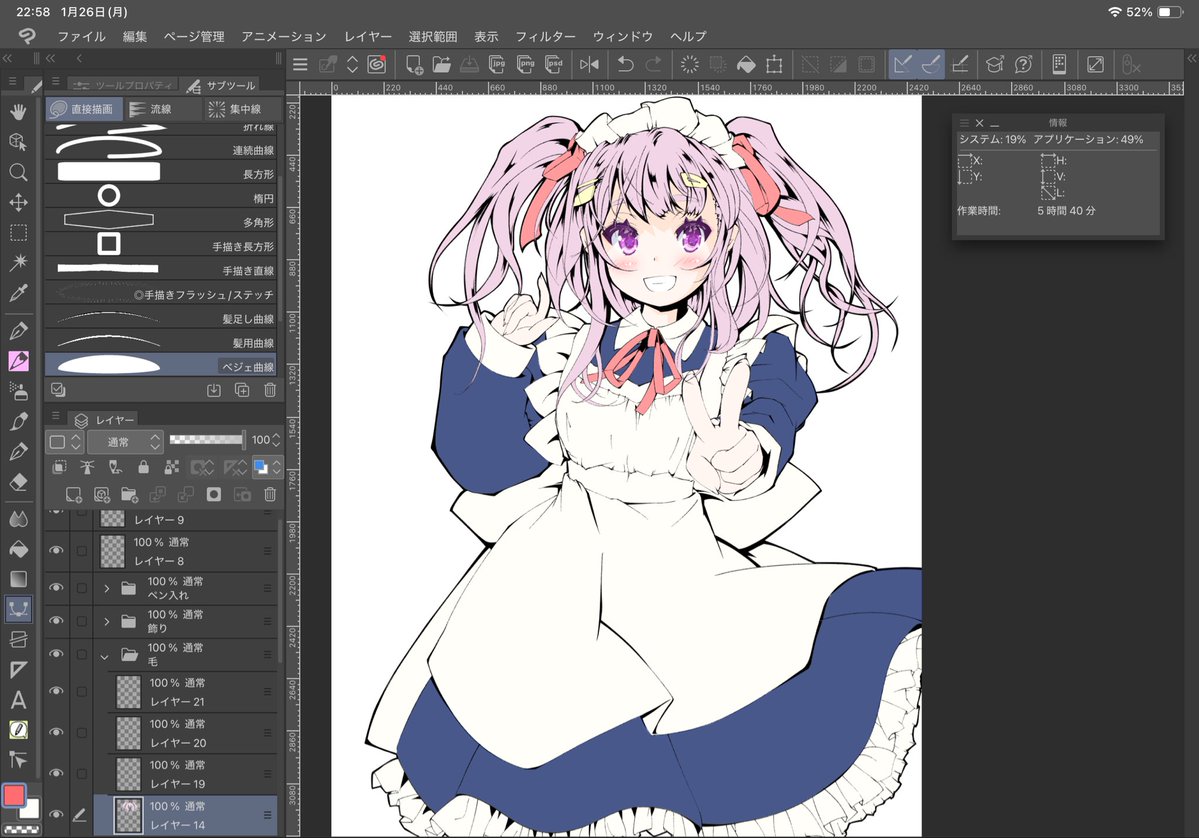Open the 編集 menu
The height and width of the screenshot is (838, 1199).
click(x=135, y=36)
